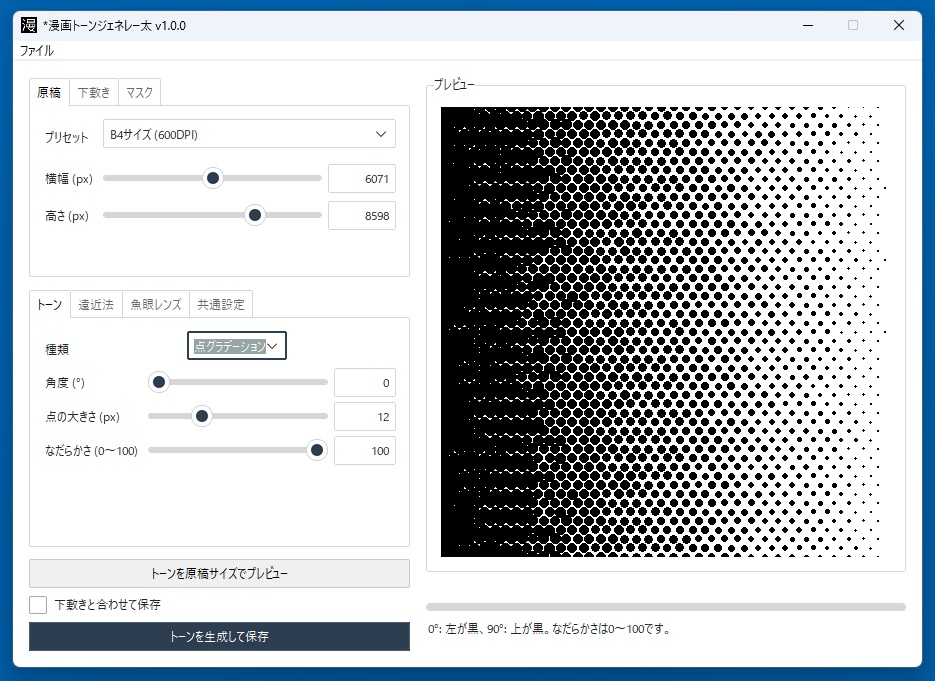Image resolution: width=935 pixels, height=681 pixels.
Task: Select the 共通設定 tab
Action: pos(221,305)
